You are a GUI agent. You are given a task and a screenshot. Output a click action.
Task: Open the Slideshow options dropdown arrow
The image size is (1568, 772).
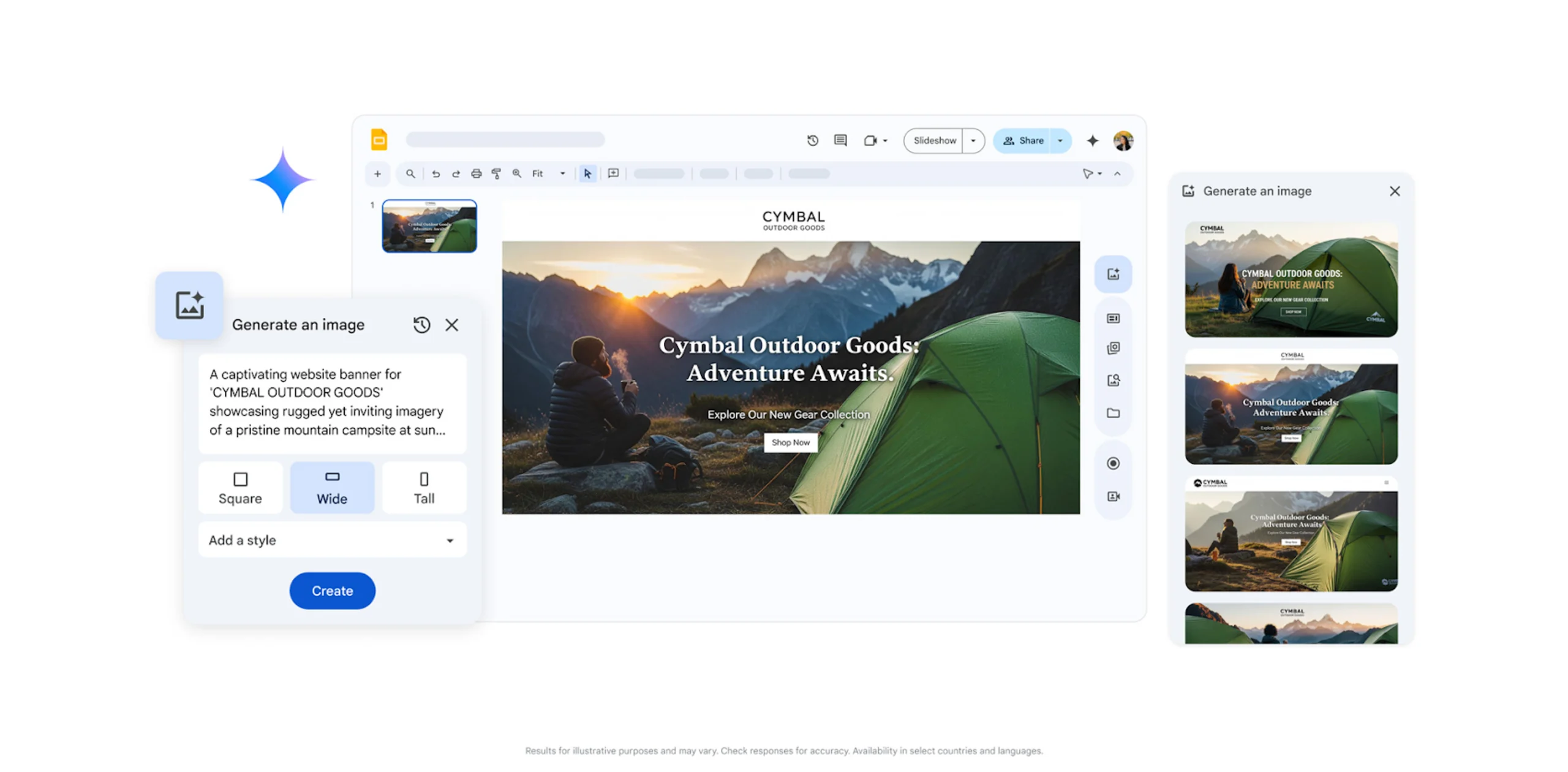click(973, 141)
